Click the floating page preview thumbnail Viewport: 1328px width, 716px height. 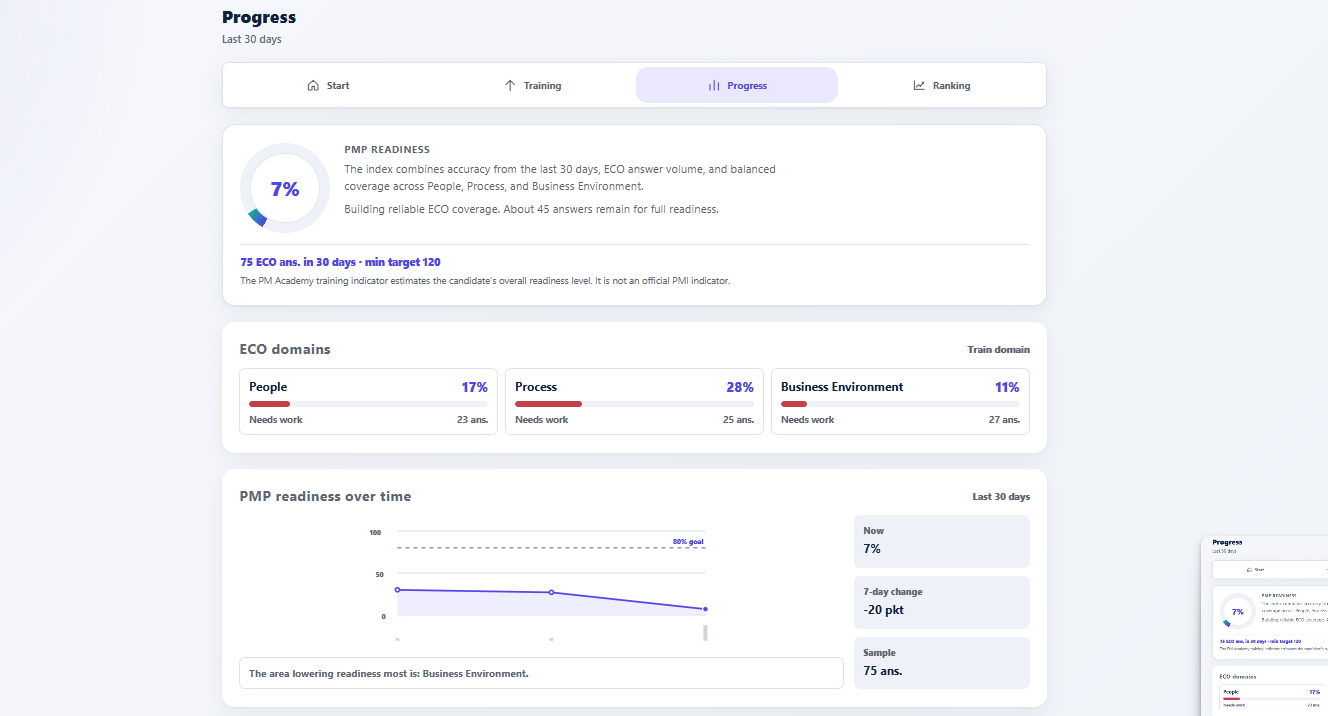(1265, 626)
